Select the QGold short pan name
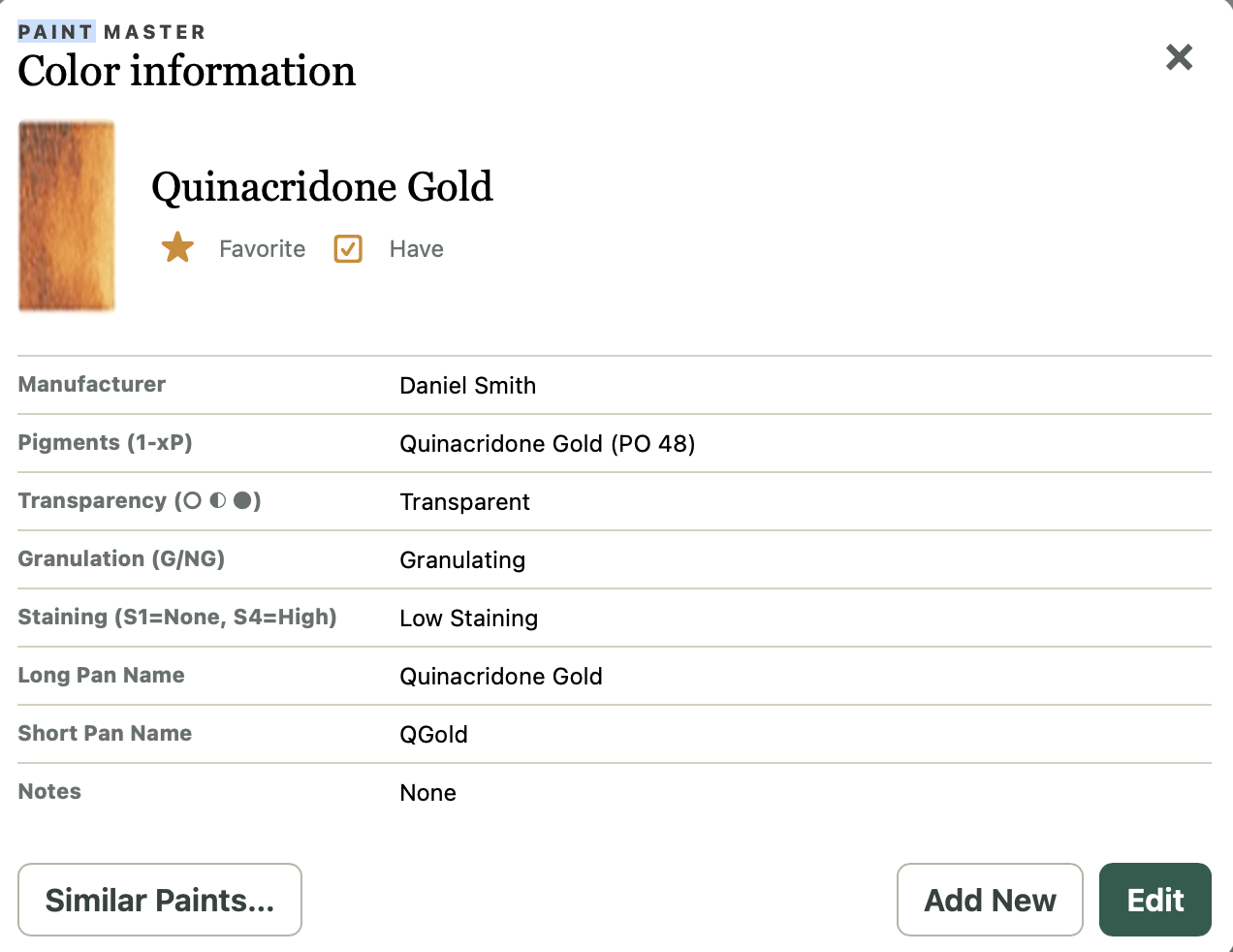 [x=434, y=735]
